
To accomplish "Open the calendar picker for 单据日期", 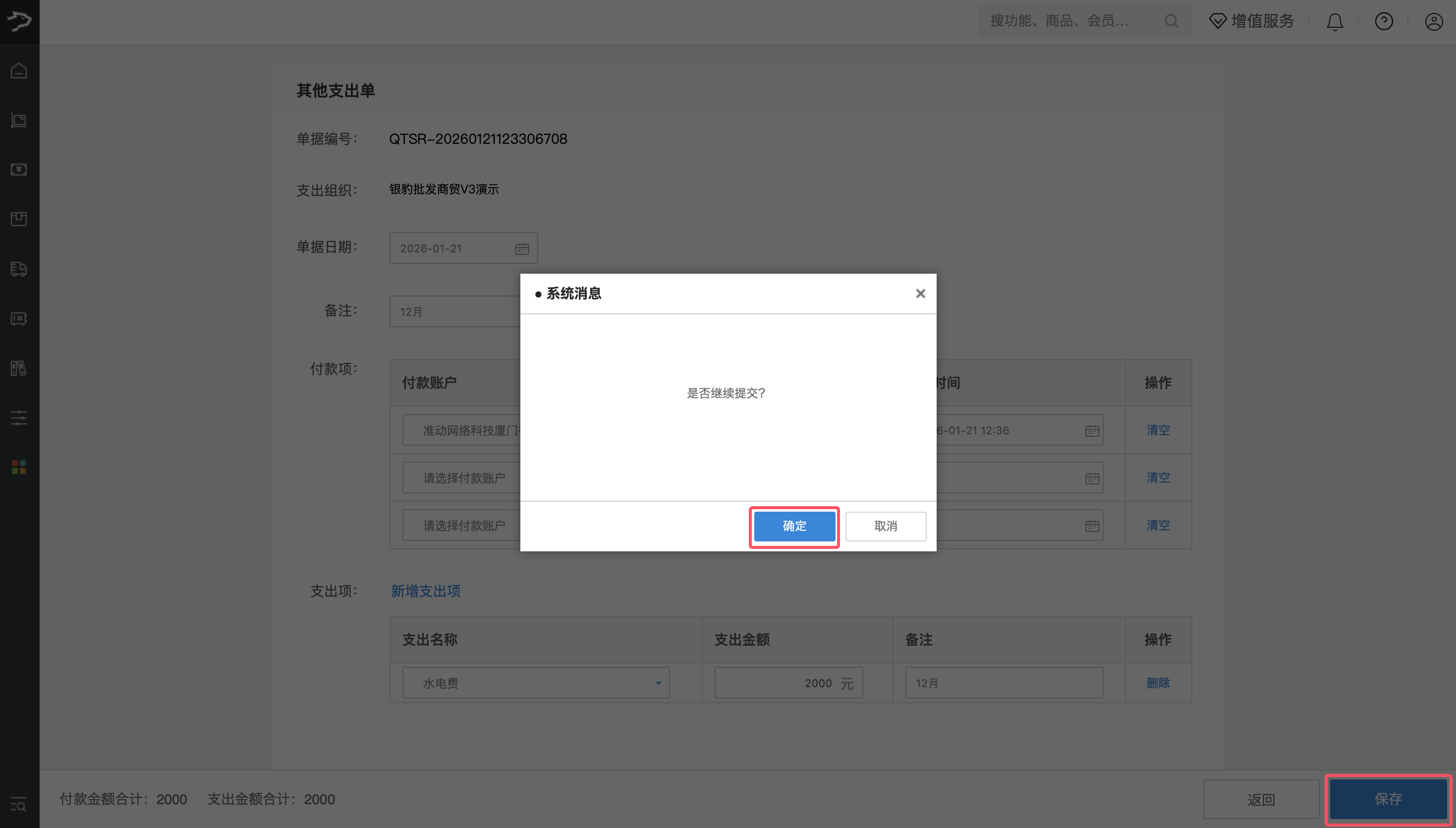I will (x=522, y=248).
